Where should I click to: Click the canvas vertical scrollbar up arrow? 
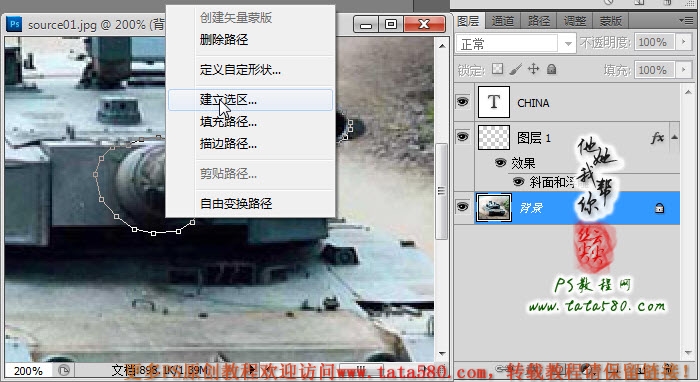[x=442, y=46]
